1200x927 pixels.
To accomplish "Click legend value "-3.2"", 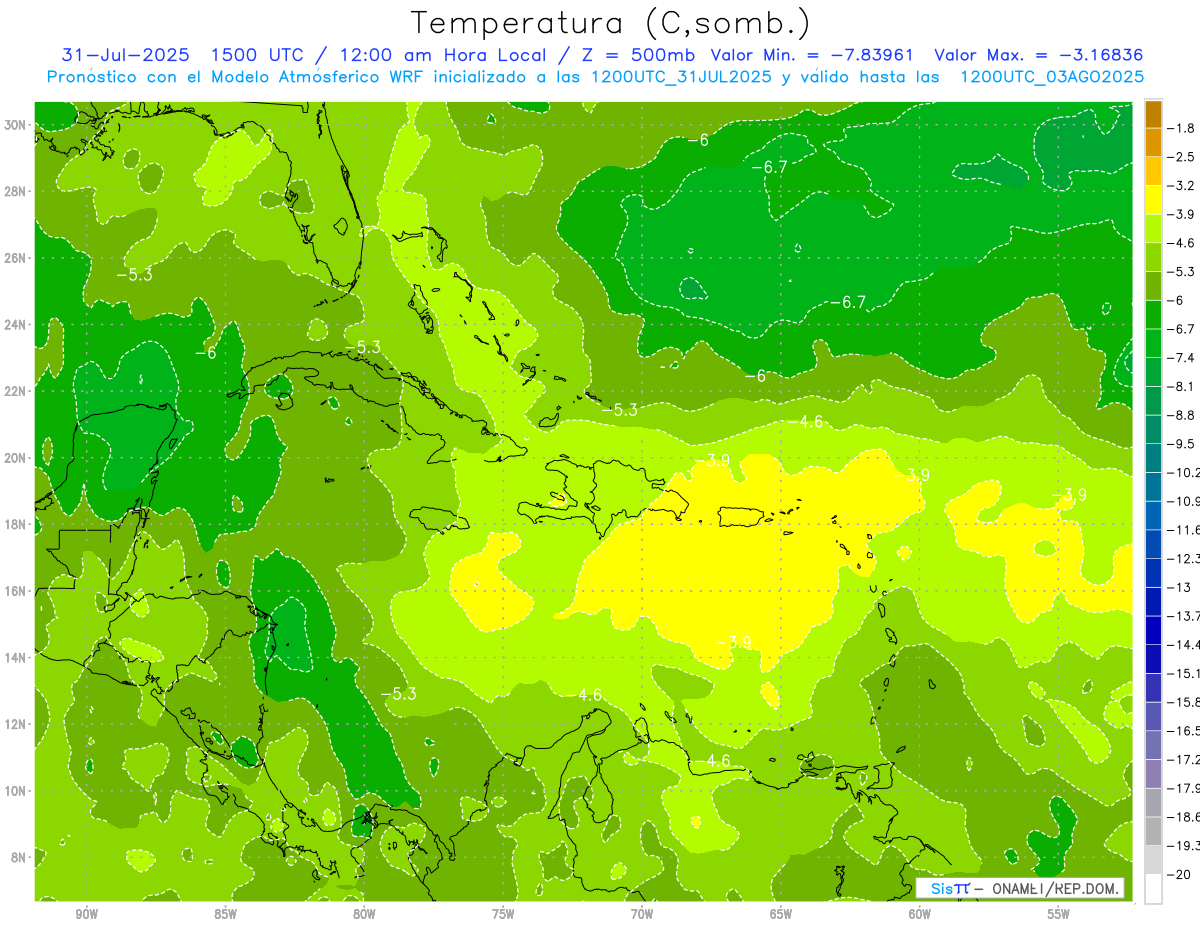I will (1182, 186).
